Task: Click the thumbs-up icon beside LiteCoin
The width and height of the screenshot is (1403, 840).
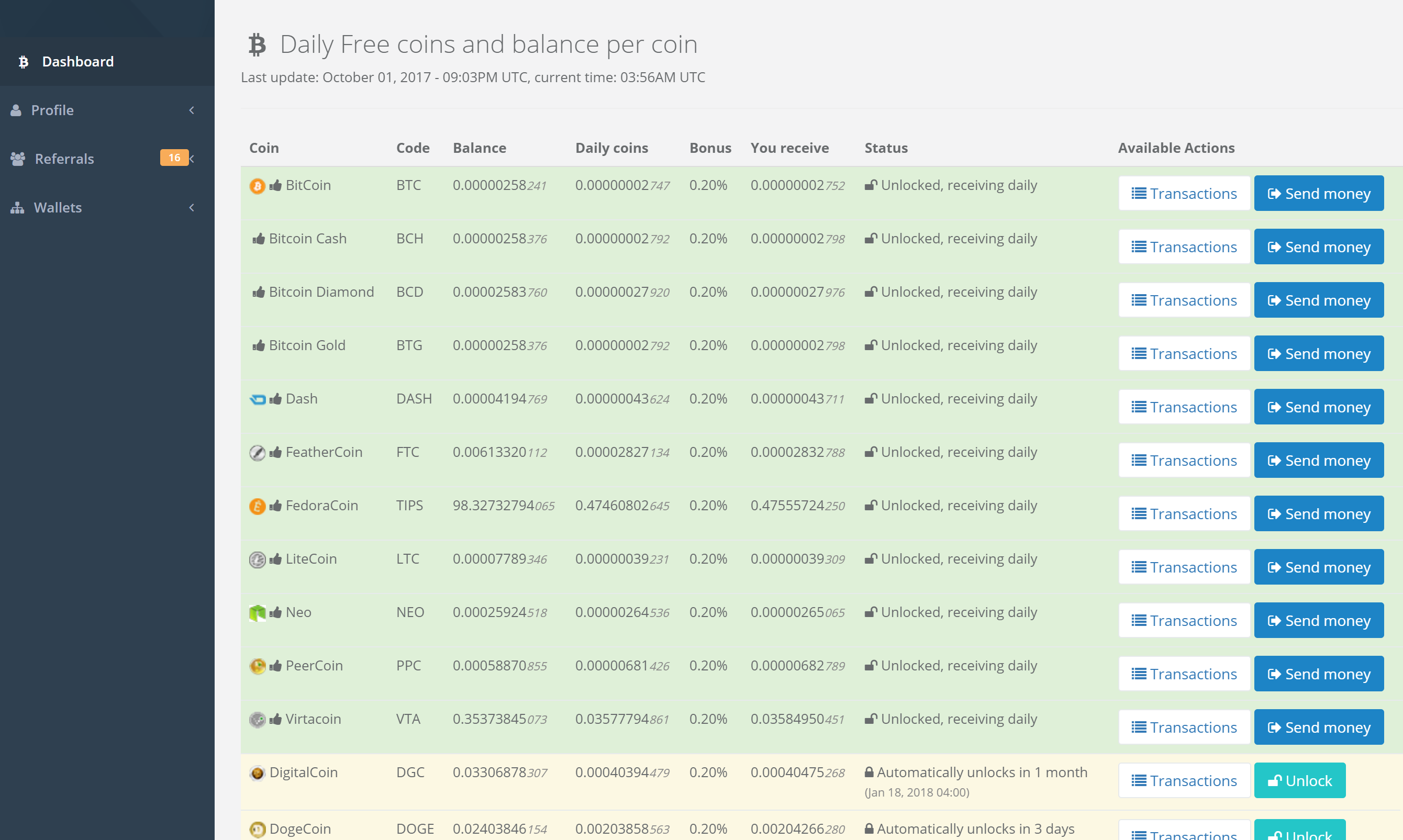Action: coord(276,559)
